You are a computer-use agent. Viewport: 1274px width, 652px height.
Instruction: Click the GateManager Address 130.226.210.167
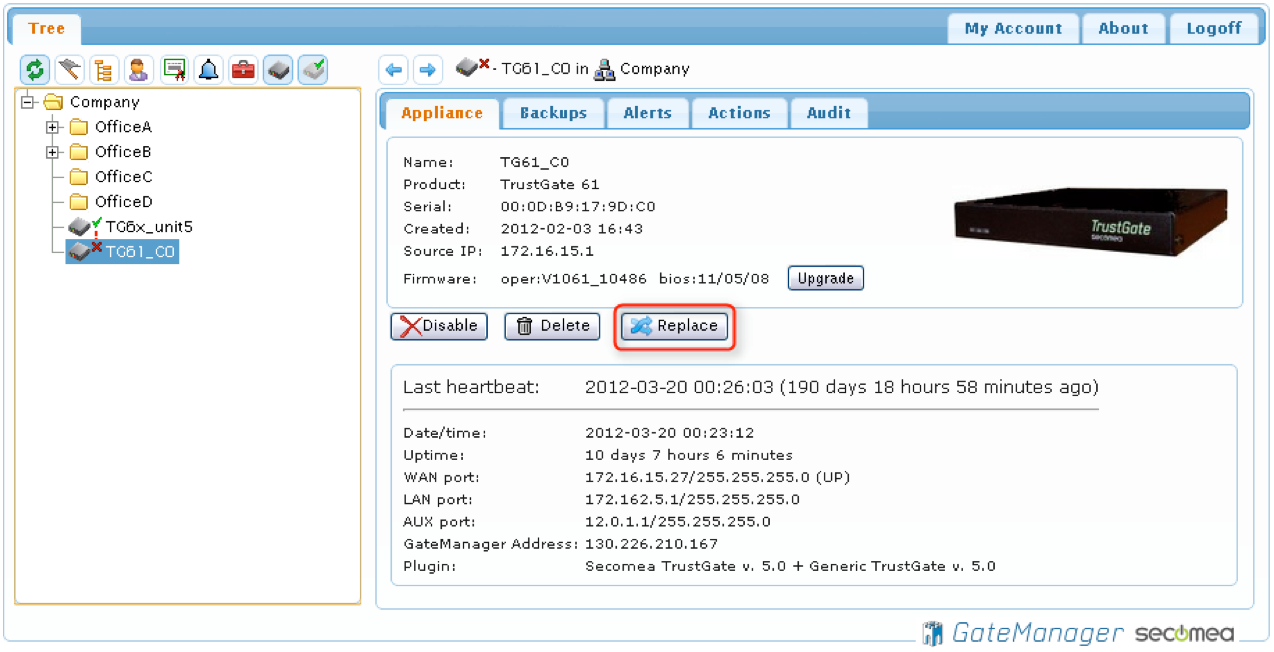tap(652, 544)
